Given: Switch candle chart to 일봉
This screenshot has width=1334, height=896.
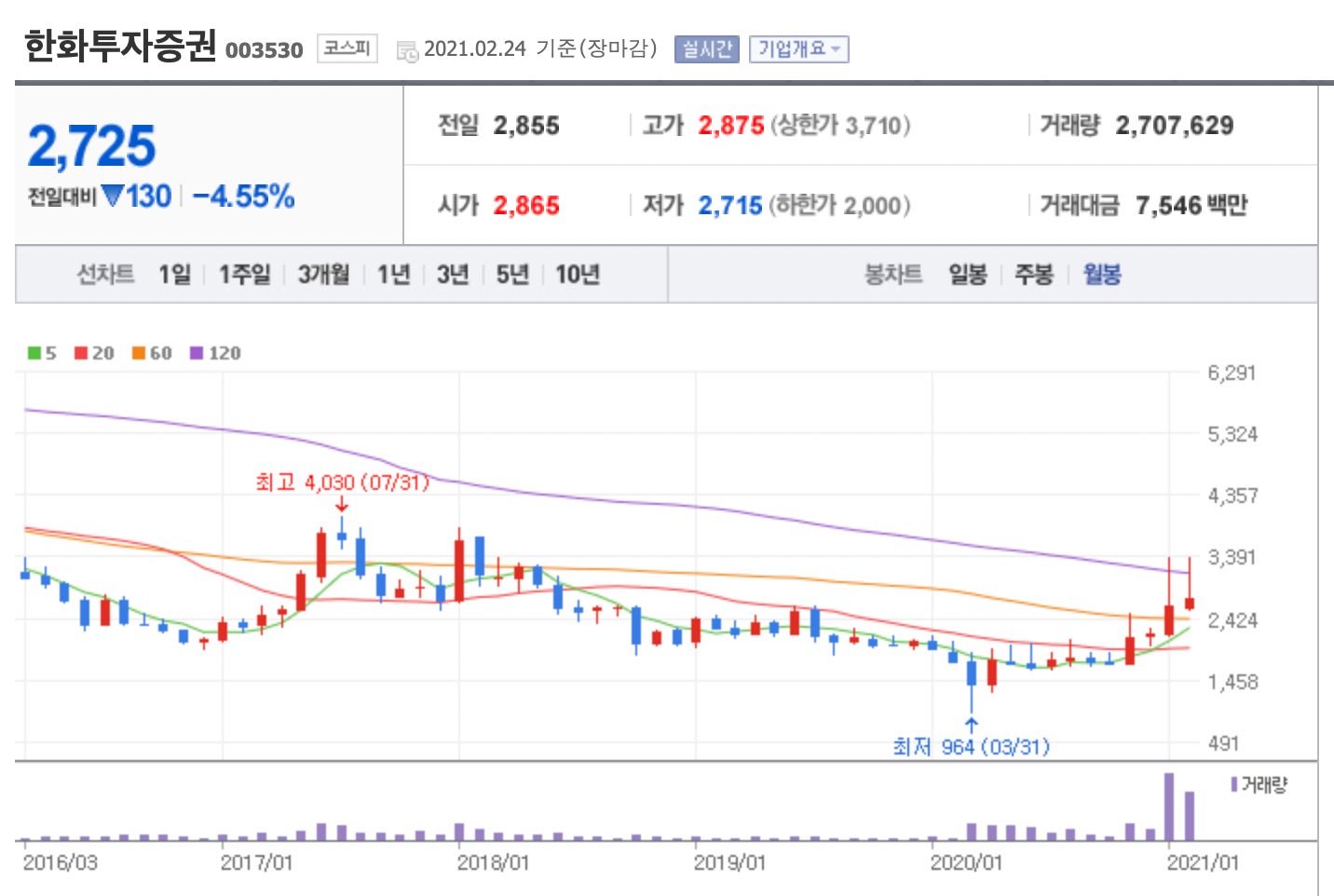Looking at the screenshot, I should pos(968,274).
